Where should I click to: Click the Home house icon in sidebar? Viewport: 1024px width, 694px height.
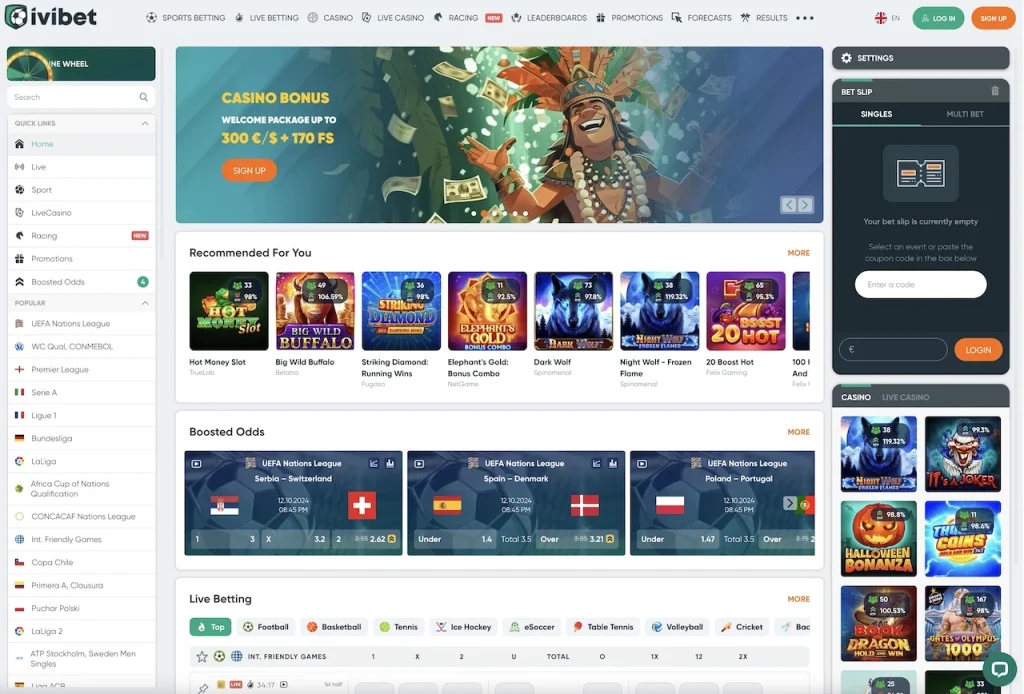tap(20, 144)
